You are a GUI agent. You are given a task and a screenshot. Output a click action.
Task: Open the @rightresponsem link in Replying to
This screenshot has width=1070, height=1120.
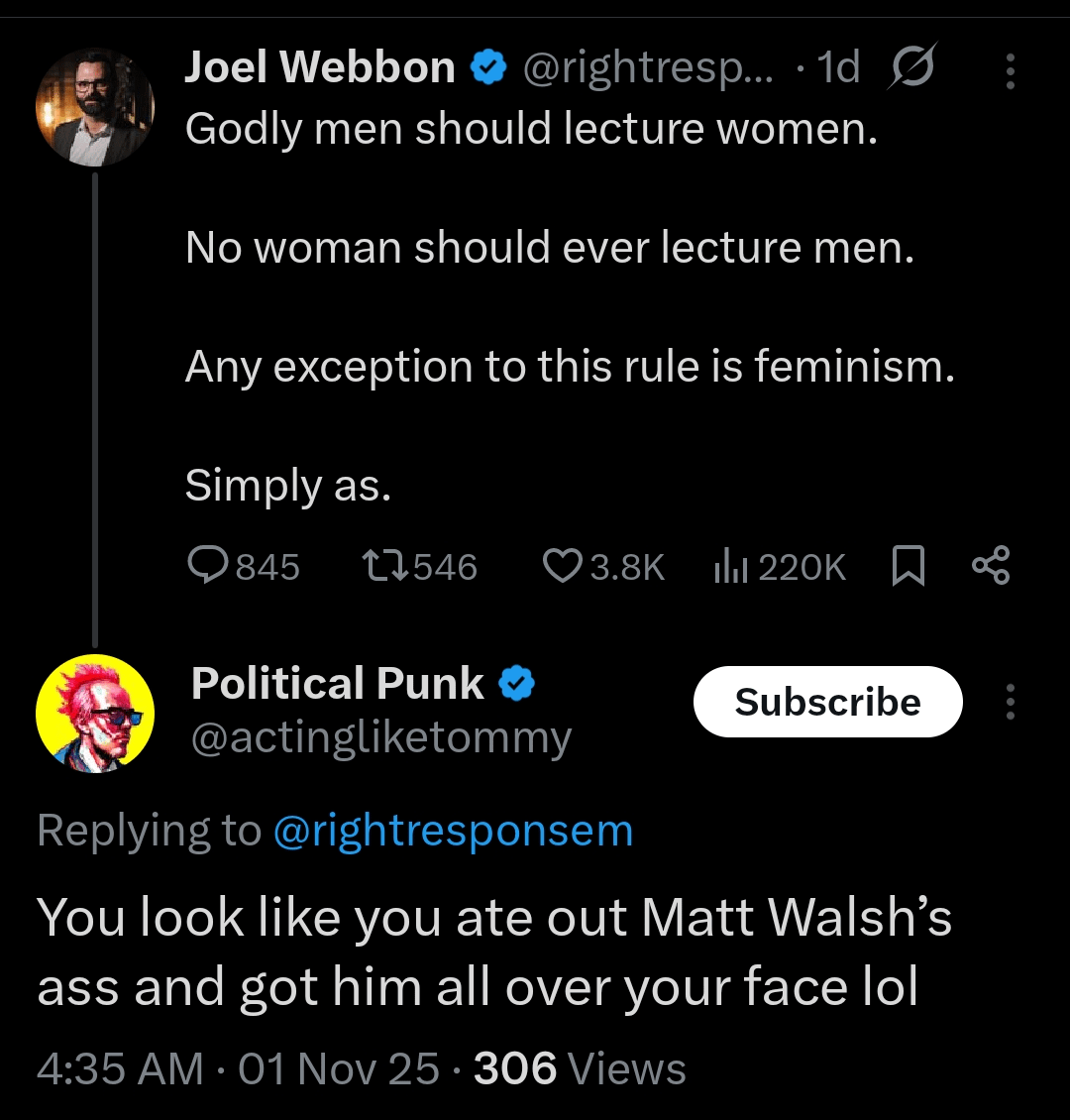pos(452,831)
